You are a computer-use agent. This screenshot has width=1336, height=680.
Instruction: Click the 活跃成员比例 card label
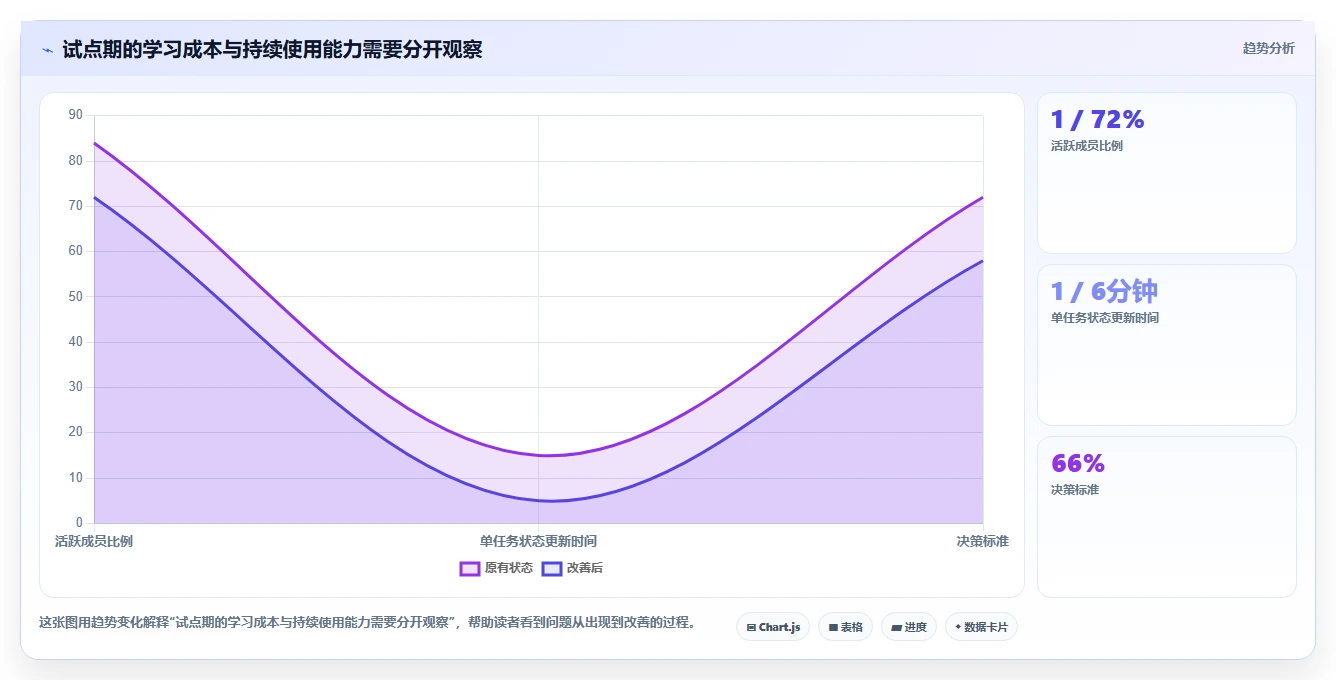coord(1086,146)
